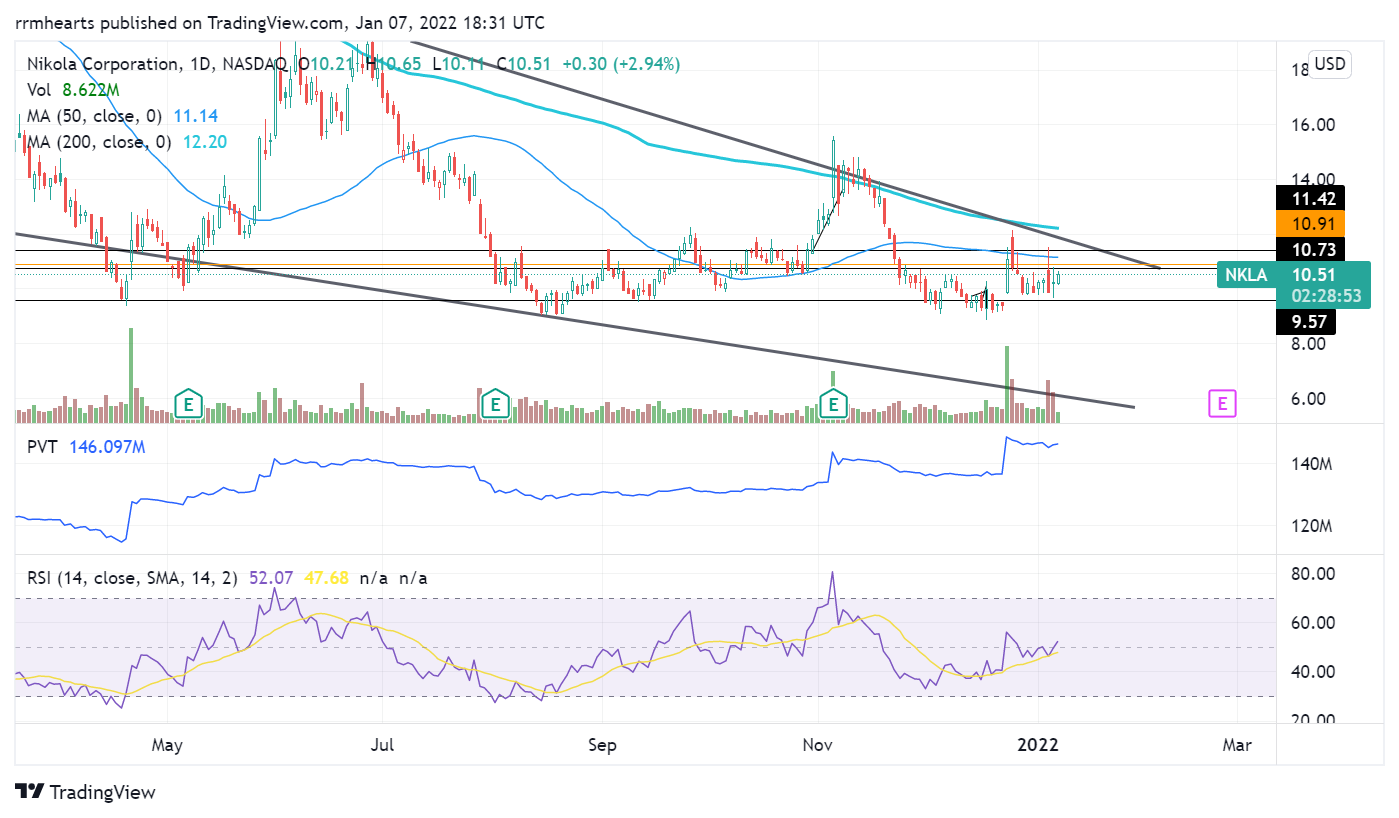Click the PVT value 146.097M
This screenshot has height=818, width=1399.
tap(107, 447)
